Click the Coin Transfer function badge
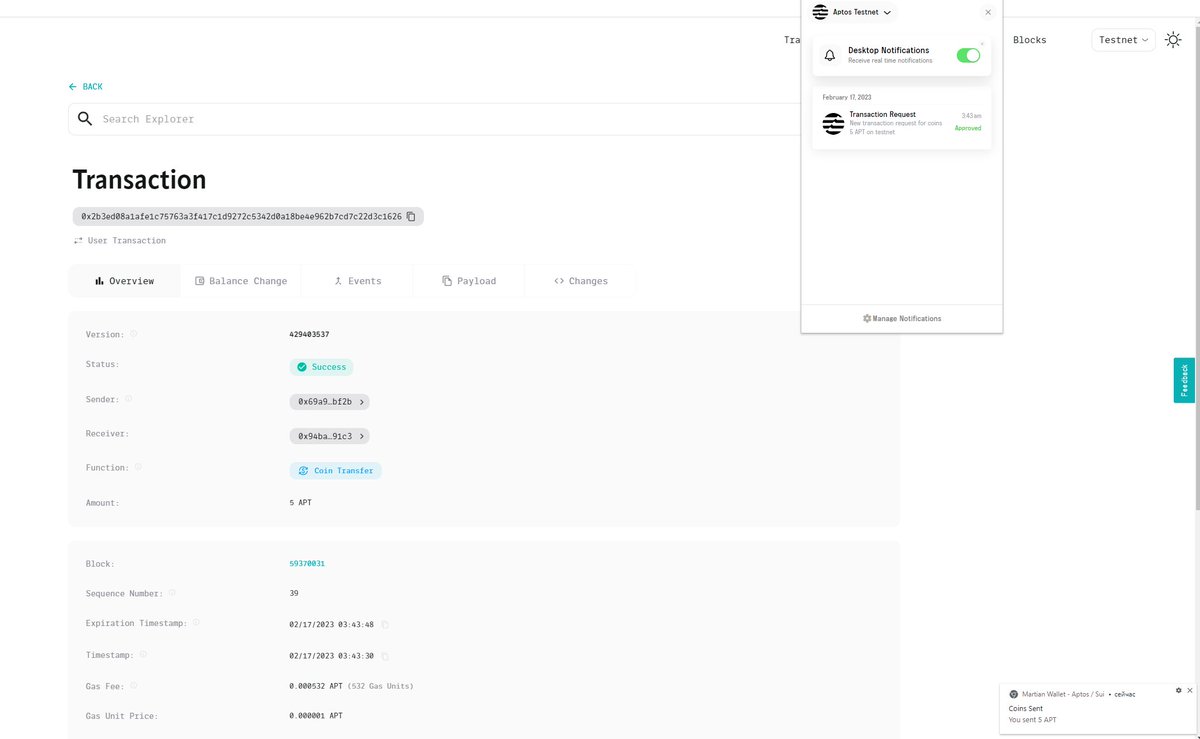The image size is (1200, 739). coord(335,471)
